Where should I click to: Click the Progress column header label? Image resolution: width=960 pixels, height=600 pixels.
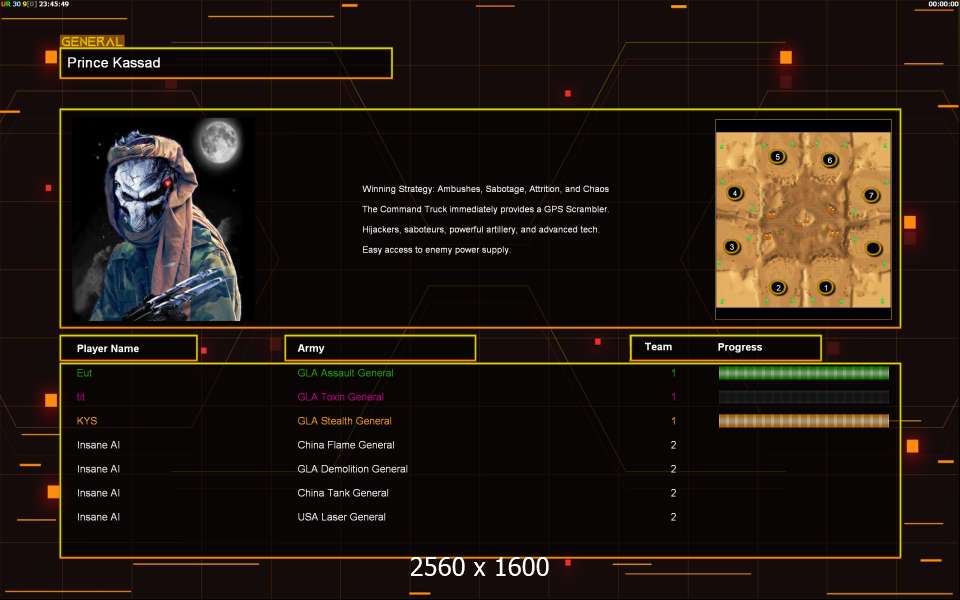[x=740, y=347]
